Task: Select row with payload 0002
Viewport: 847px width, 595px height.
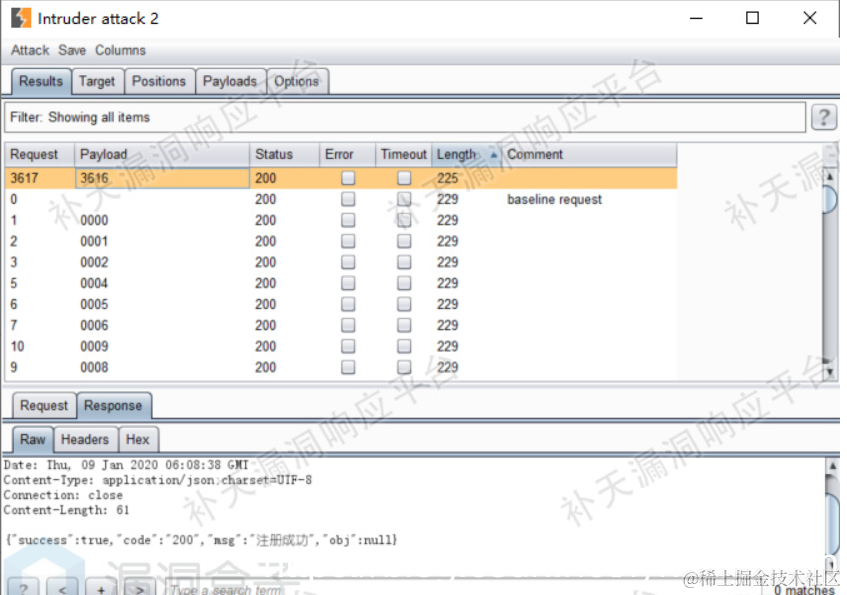Action: coord(340,262)
